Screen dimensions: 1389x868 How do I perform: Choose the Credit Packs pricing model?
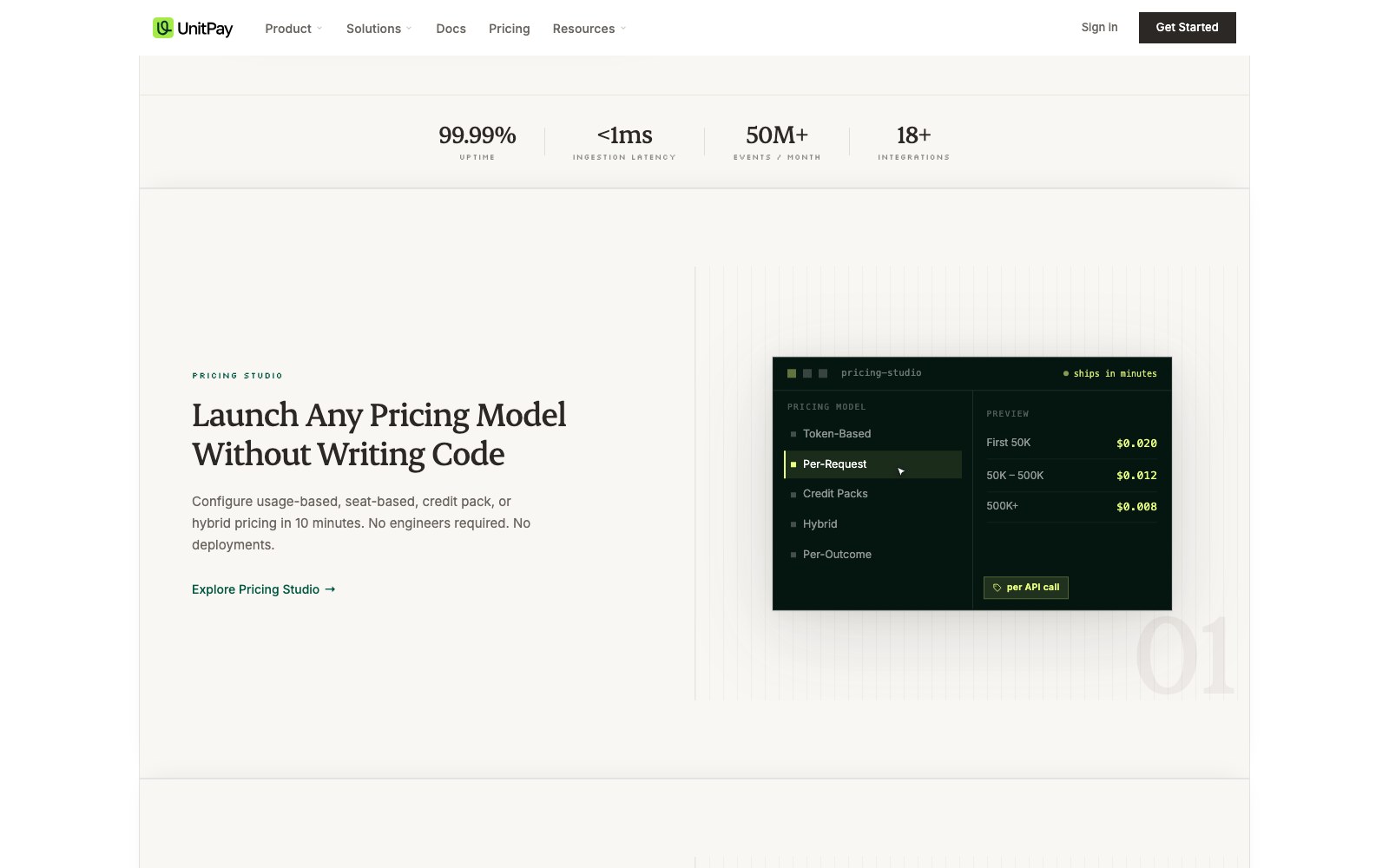coord(872,494)
